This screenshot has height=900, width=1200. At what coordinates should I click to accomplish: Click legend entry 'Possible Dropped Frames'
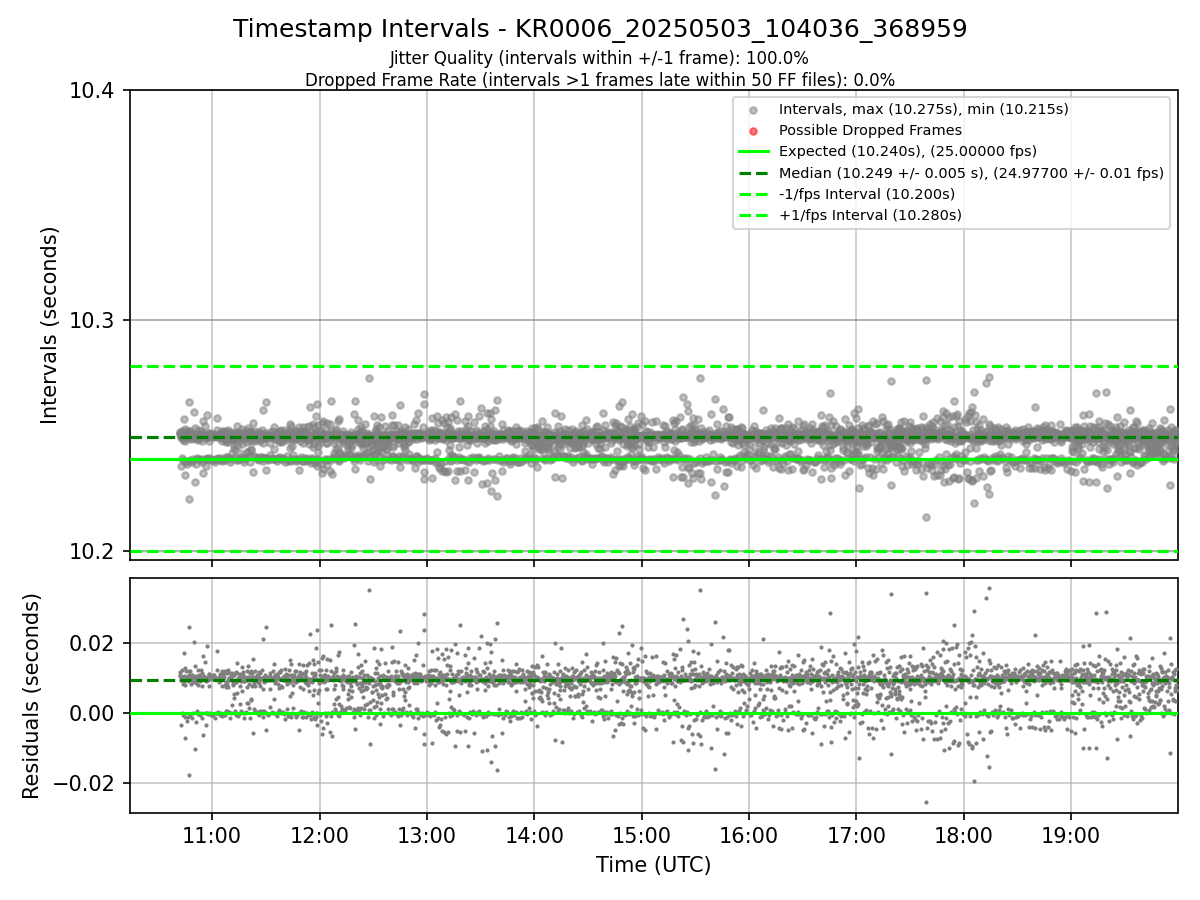[870, 130]
